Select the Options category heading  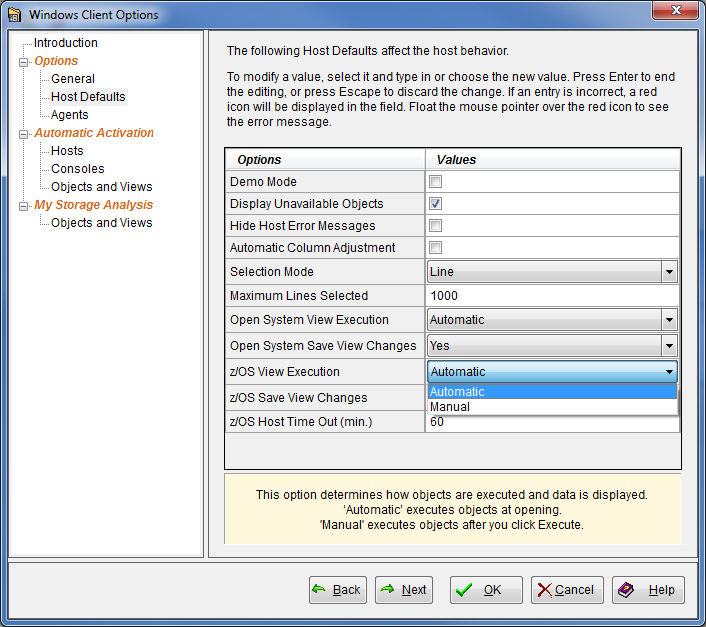coord(56,61)
